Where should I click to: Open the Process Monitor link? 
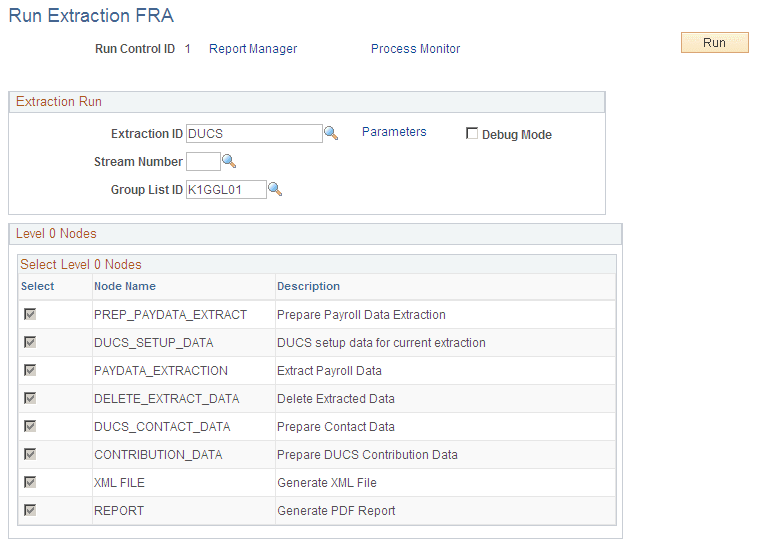(x=415, y=49)
